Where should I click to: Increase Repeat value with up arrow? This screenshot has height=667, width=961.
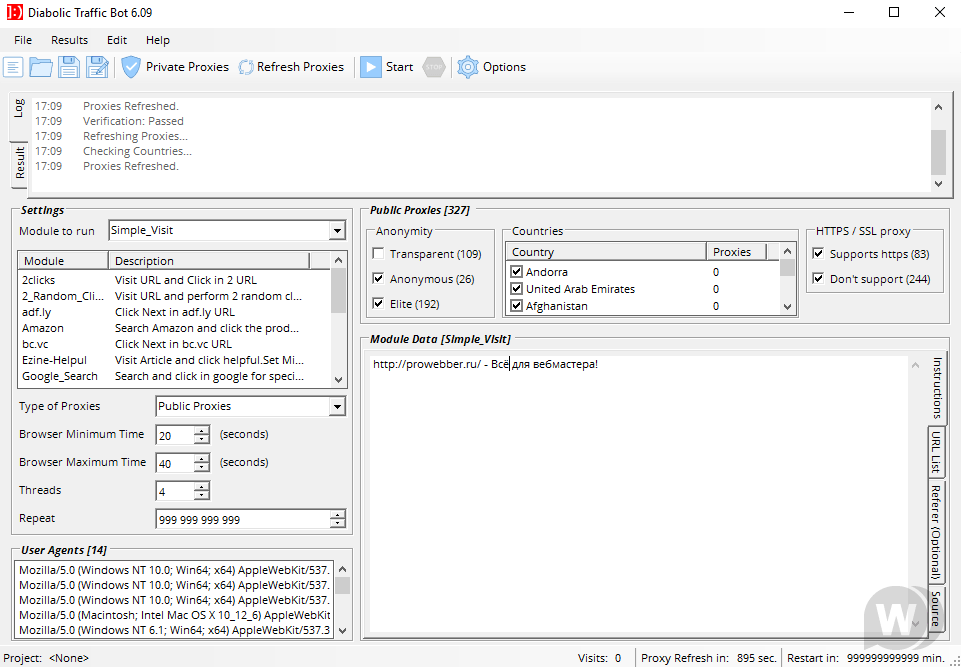point(338,515)
